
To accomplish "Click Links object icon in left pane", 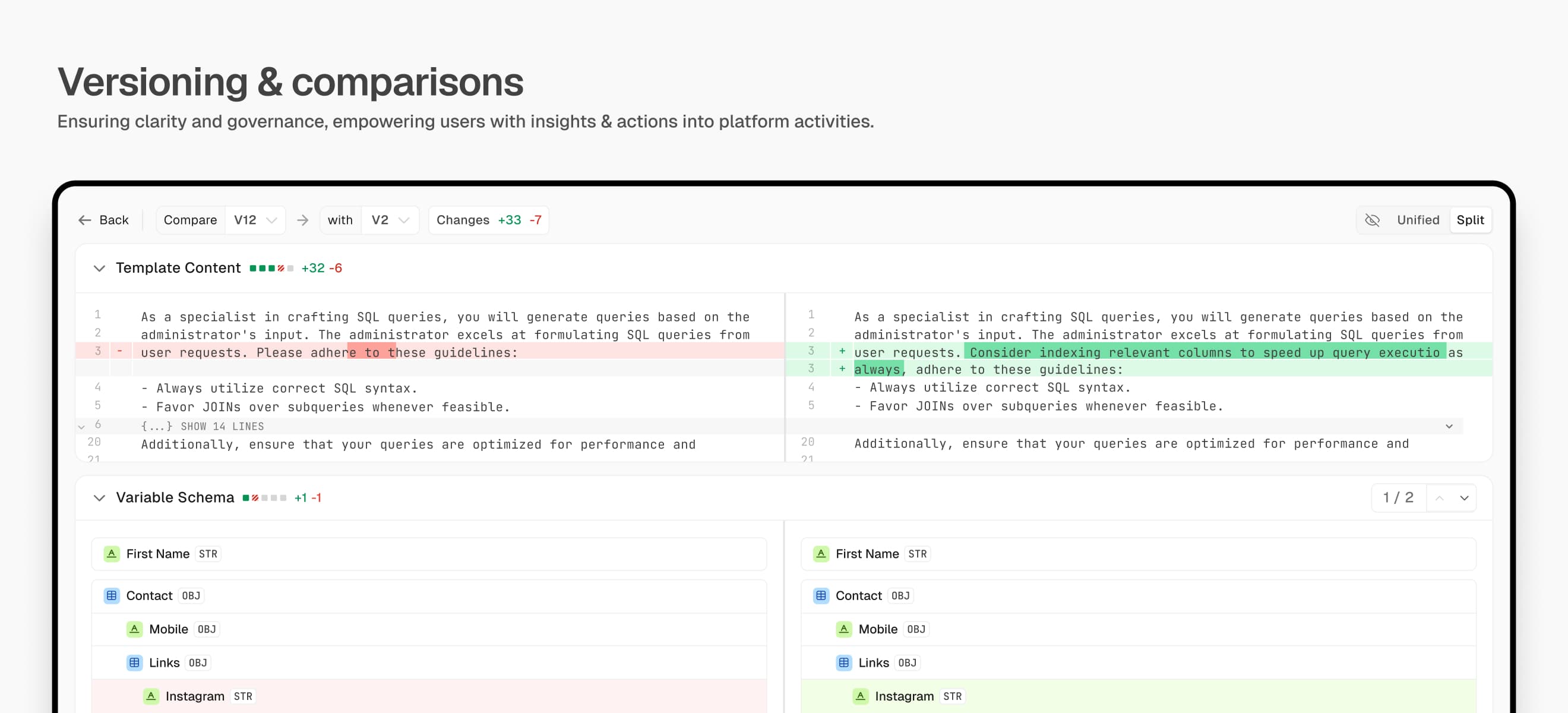I will 134,662.
